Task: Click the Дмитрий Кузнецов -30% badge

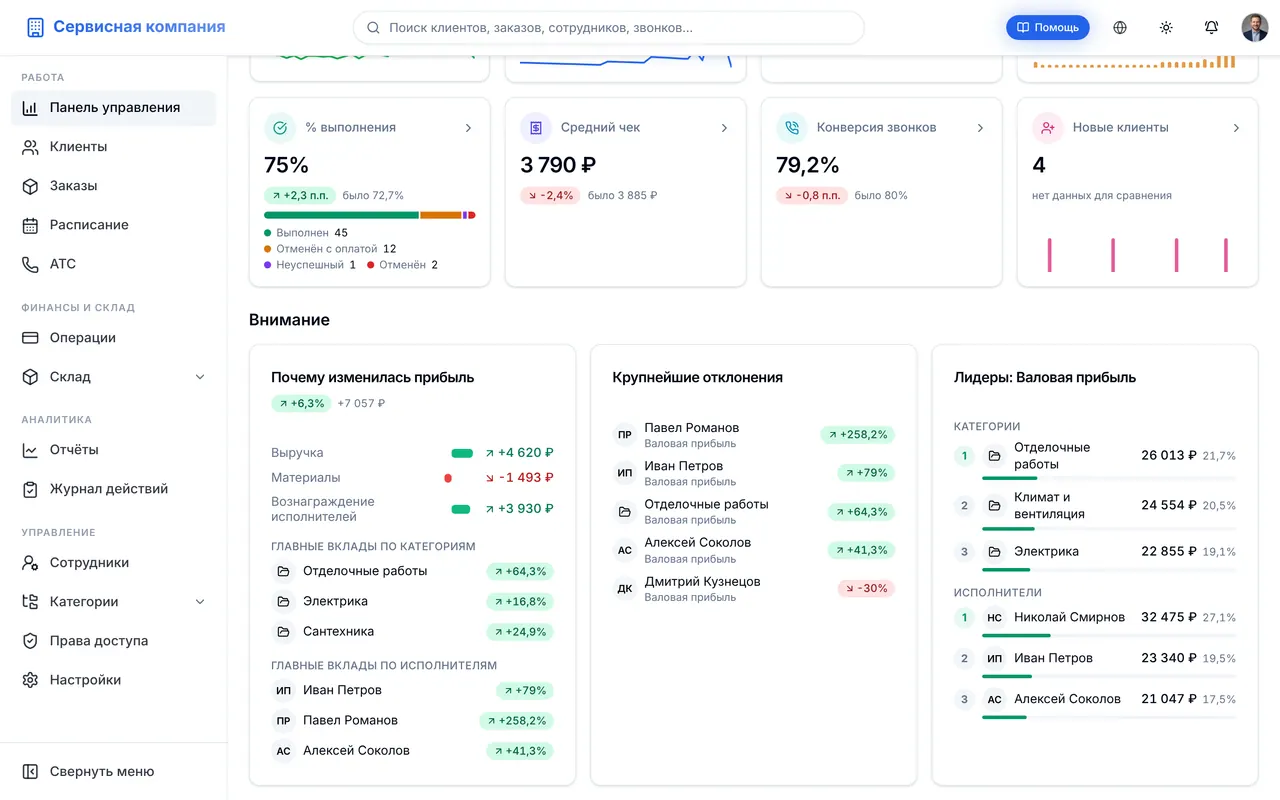Action: click(x=866, y=588)
